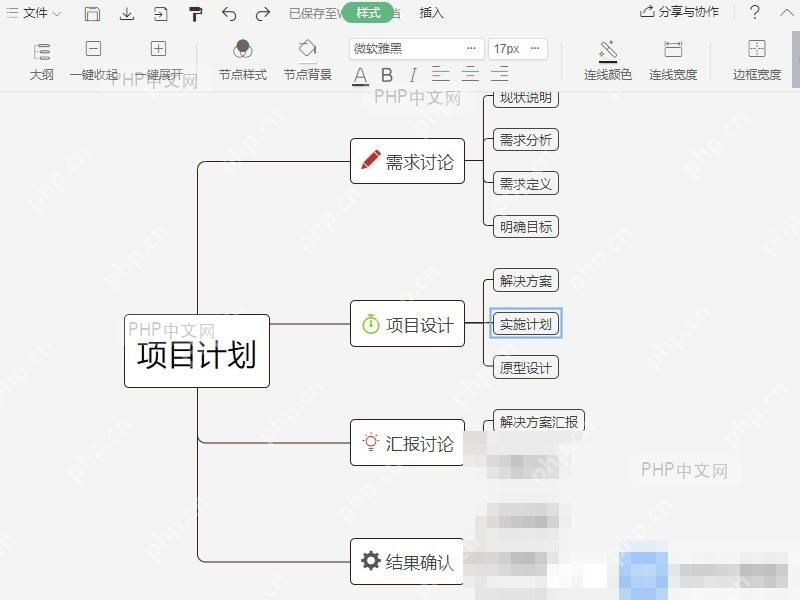
Task: Click the download icon
Action: click(127, 13)
